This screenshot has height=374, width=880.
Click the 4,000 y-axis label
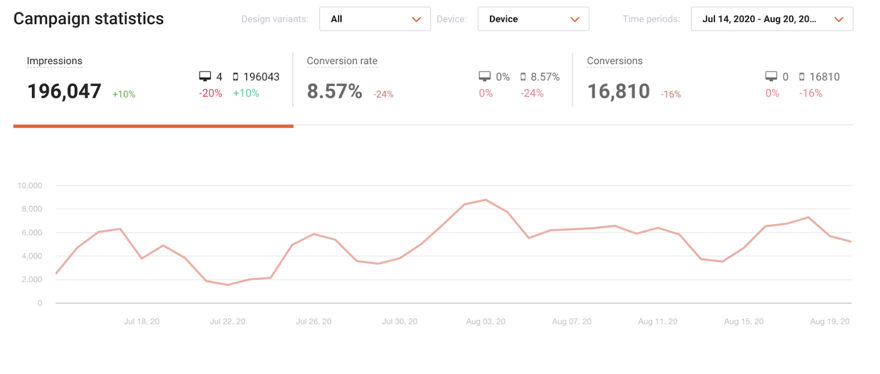coord(32,256)
